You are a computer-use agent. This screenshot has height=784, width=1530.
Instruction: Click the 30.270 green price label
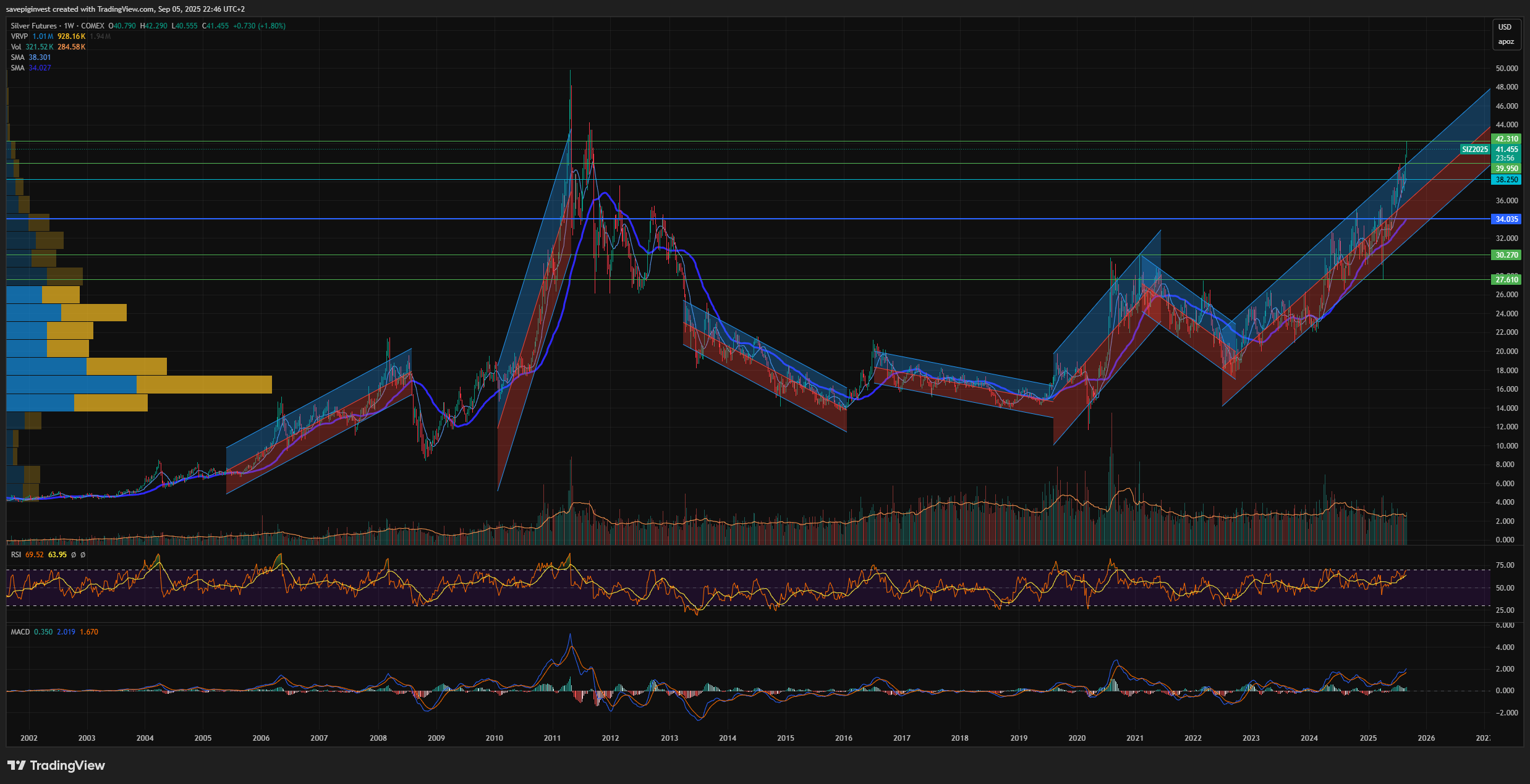click(x=1507, y=255)
